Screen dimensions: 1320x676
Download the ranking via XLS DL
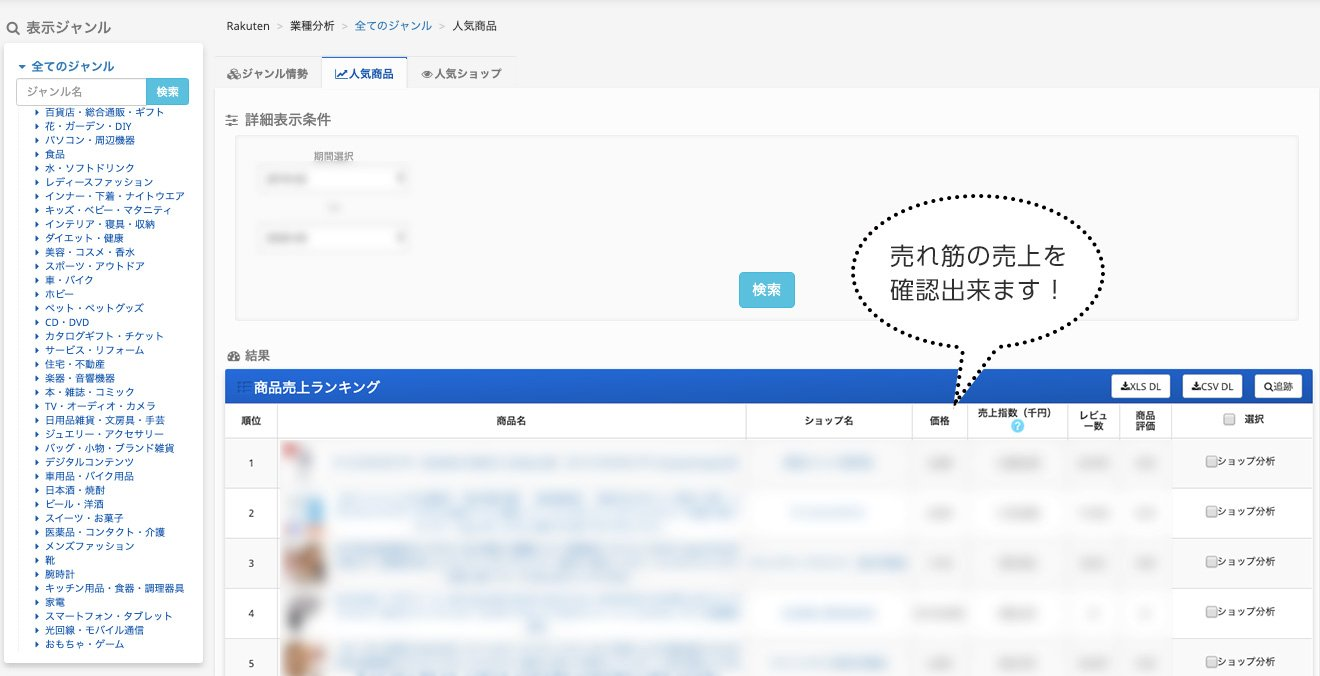pos(1140,387)
